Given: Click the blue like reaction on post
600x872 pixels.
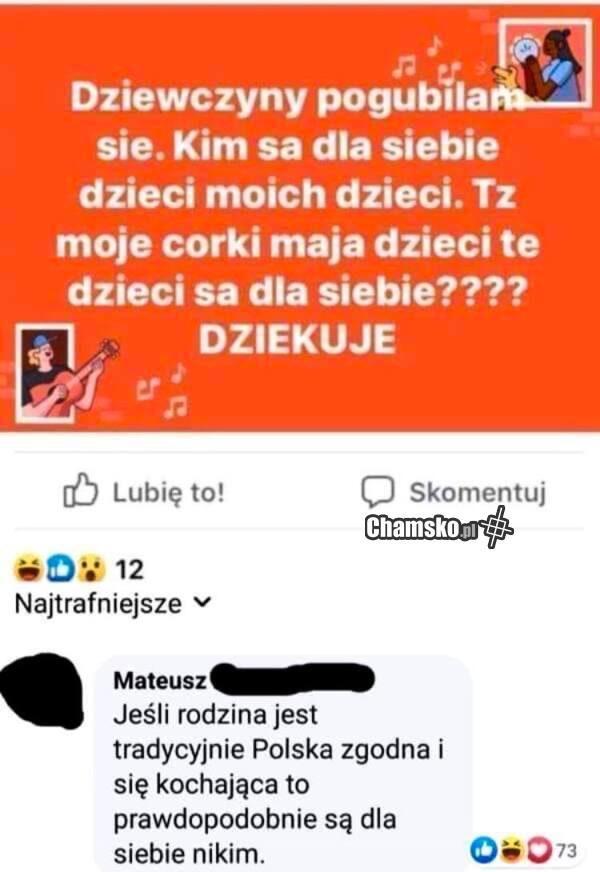Looking at the screenshot, I should tap(60, 568).
